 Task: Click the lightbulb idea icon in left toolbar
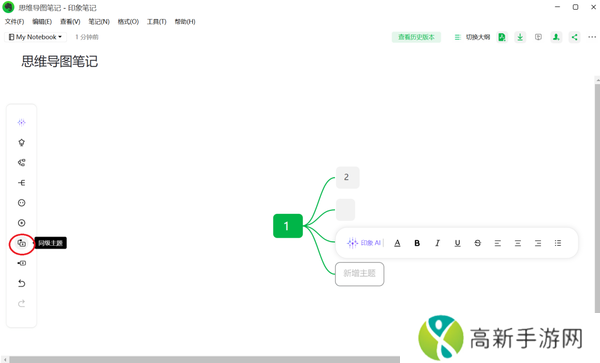pos(21,143)
